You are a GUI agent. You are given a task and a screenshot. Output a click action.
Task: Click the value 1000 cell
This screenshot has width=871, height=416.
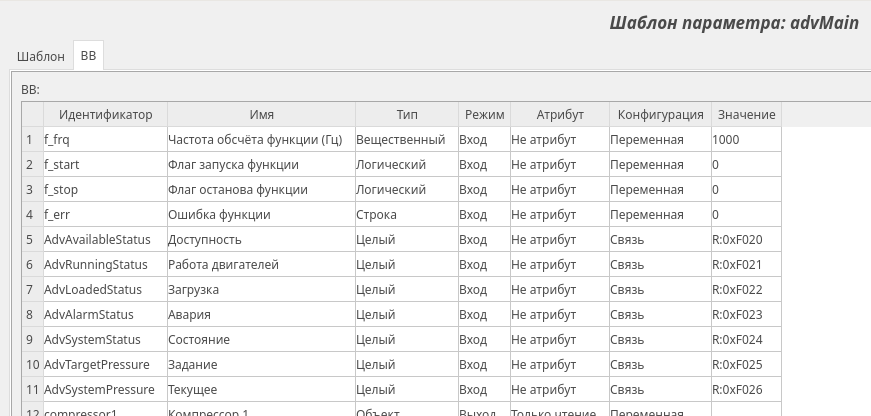(x=746, y=140)
